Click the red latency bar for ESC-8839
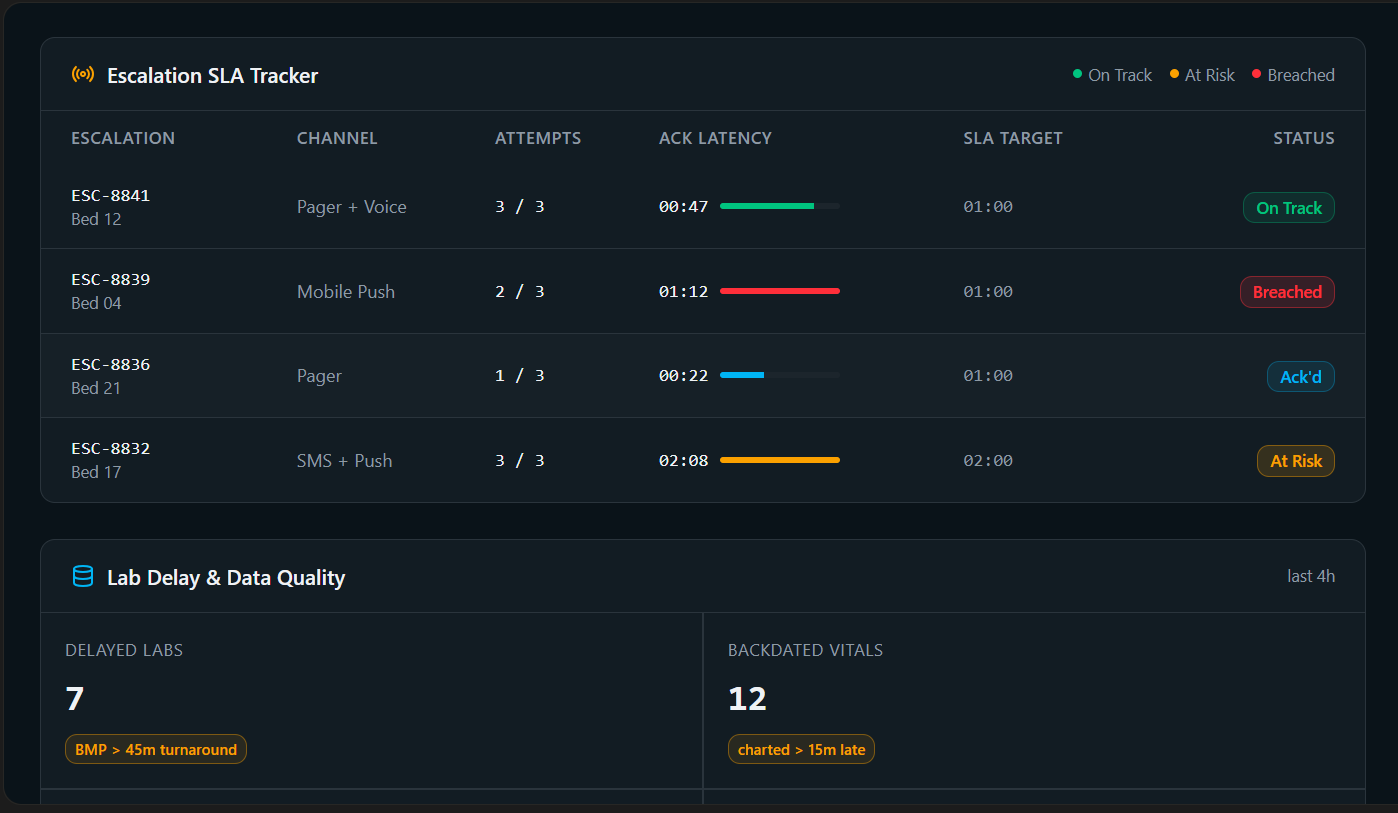The width and height of the screenshot is (1398, 813). point(780,291)
